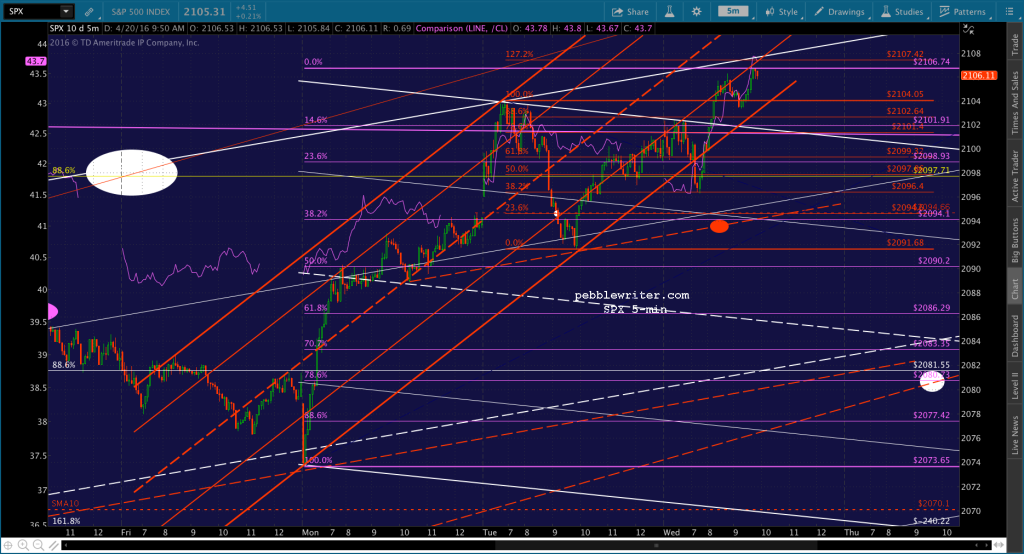The width and height of the screenshot is (1024, 554).
Task: Click the $2086.29 level label
Action: [x=931, y=308]
